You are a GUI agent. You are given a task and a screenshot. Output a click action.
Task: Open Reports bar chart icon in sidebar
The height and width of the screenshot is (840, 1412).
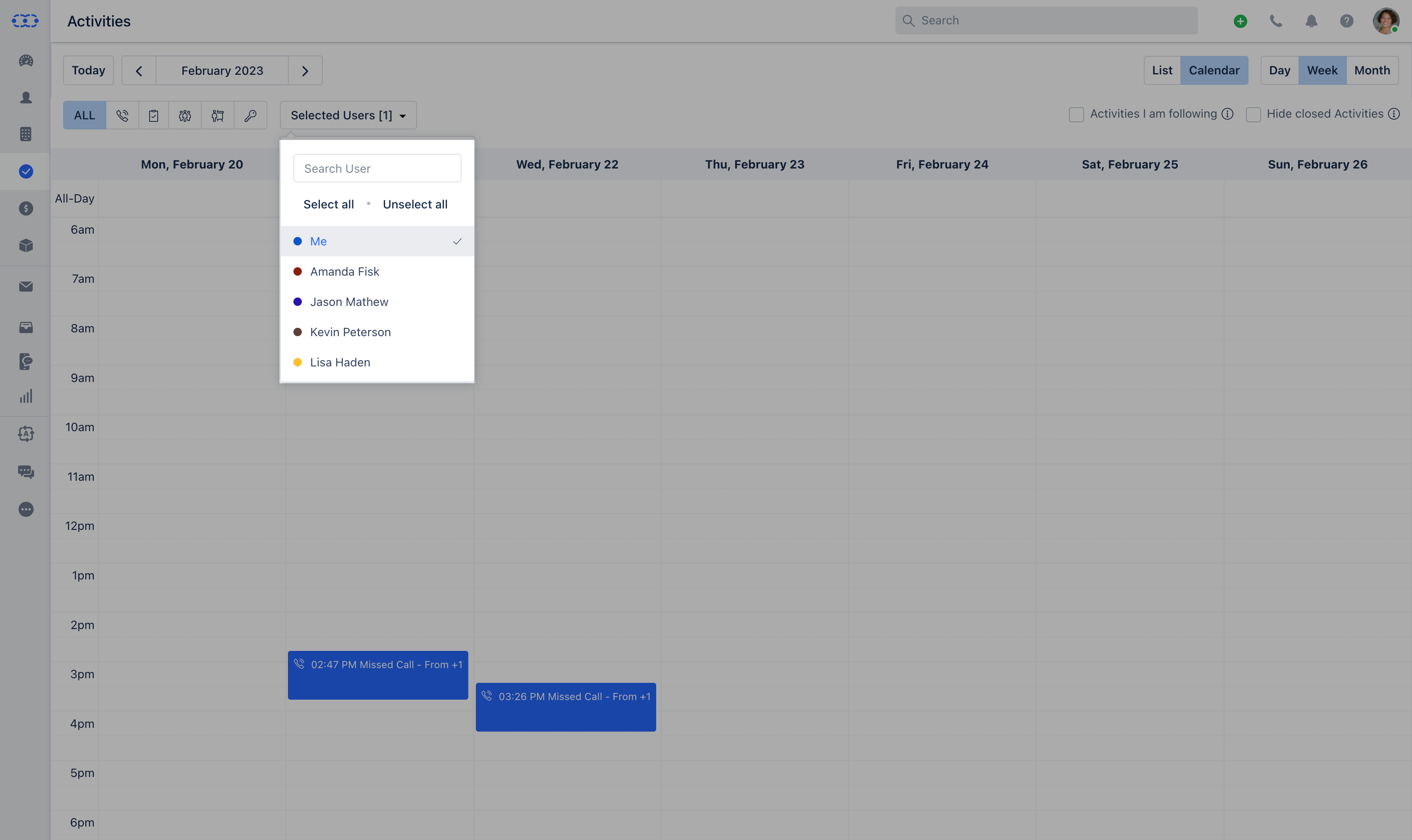(26, 396)
